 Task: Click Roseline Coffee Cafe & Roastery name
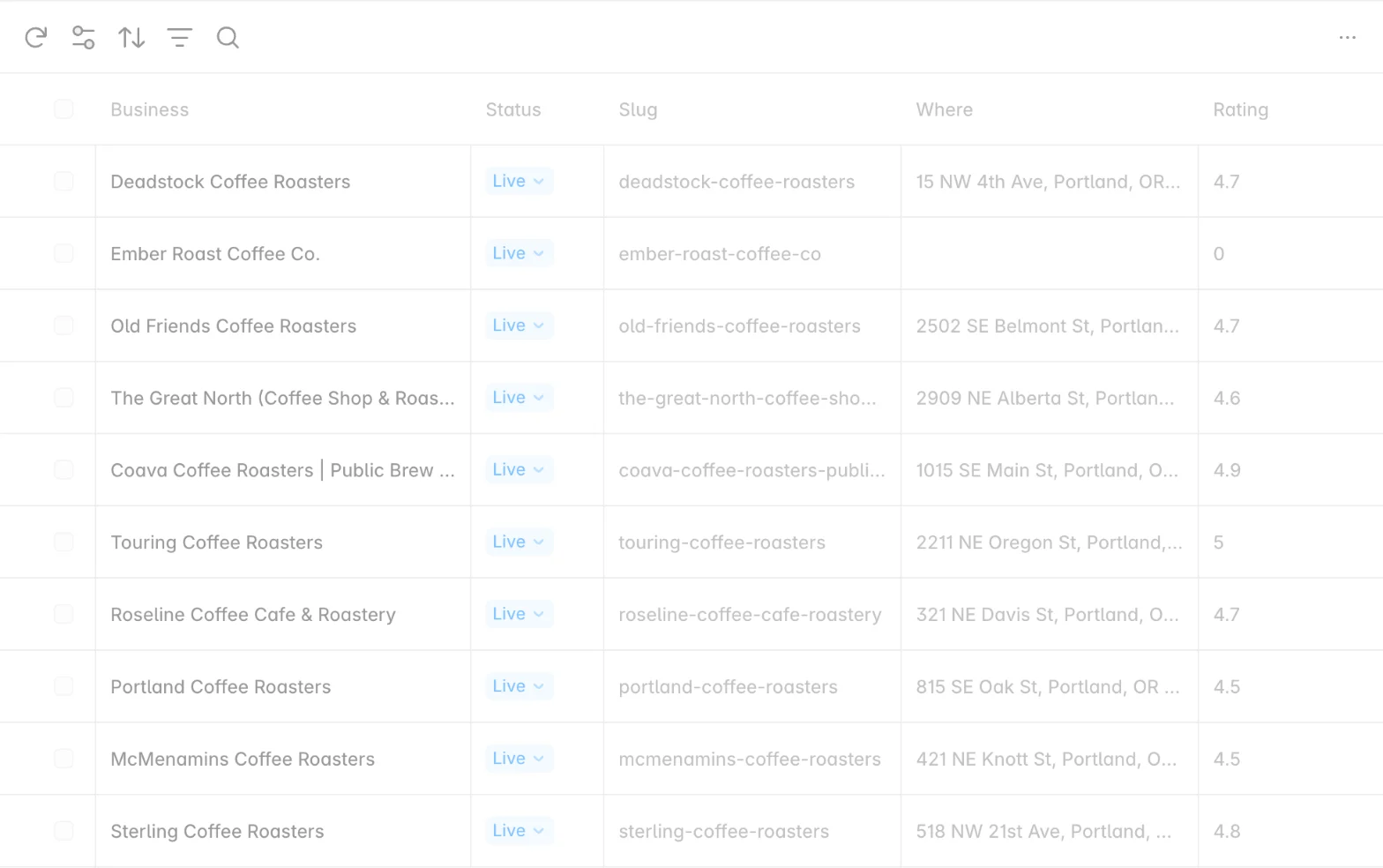tap(253, 615)
